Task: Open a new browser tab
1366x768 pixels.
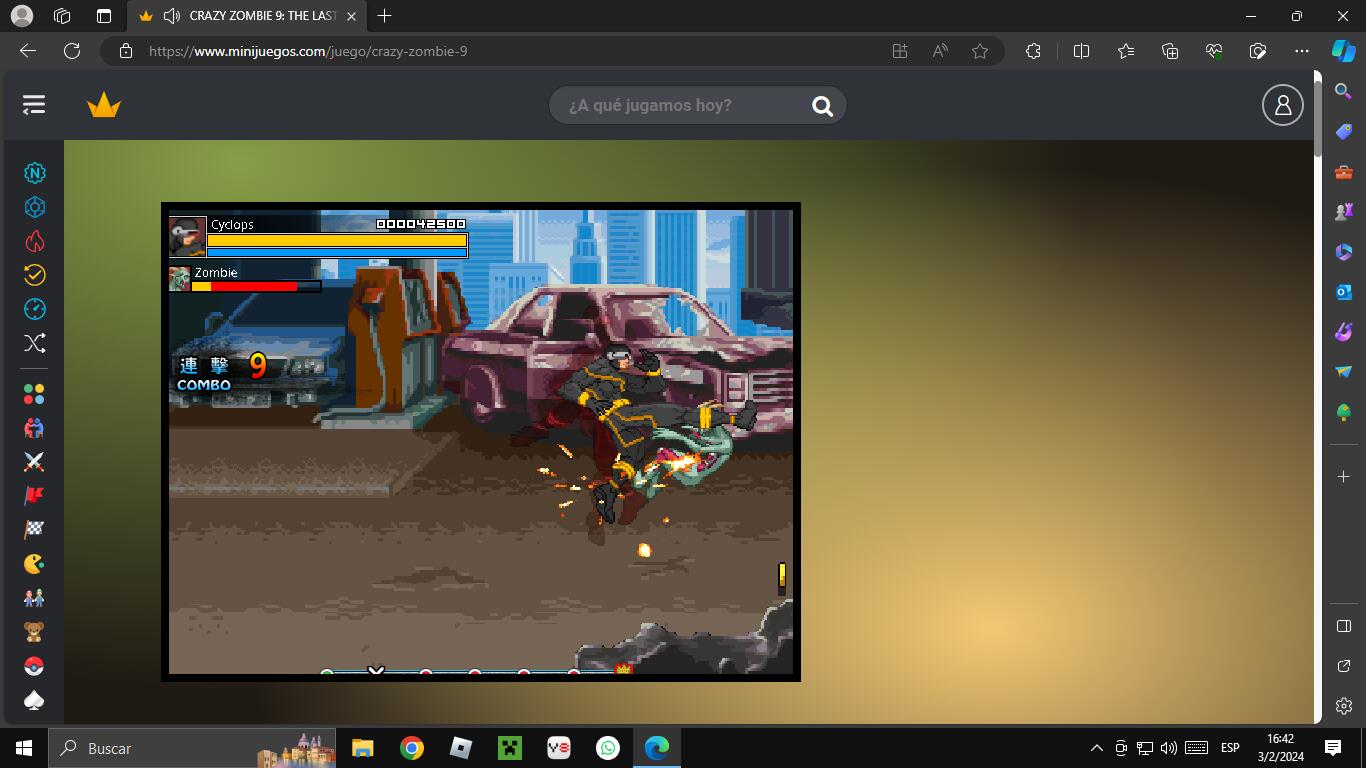Action: coord(384,16)
